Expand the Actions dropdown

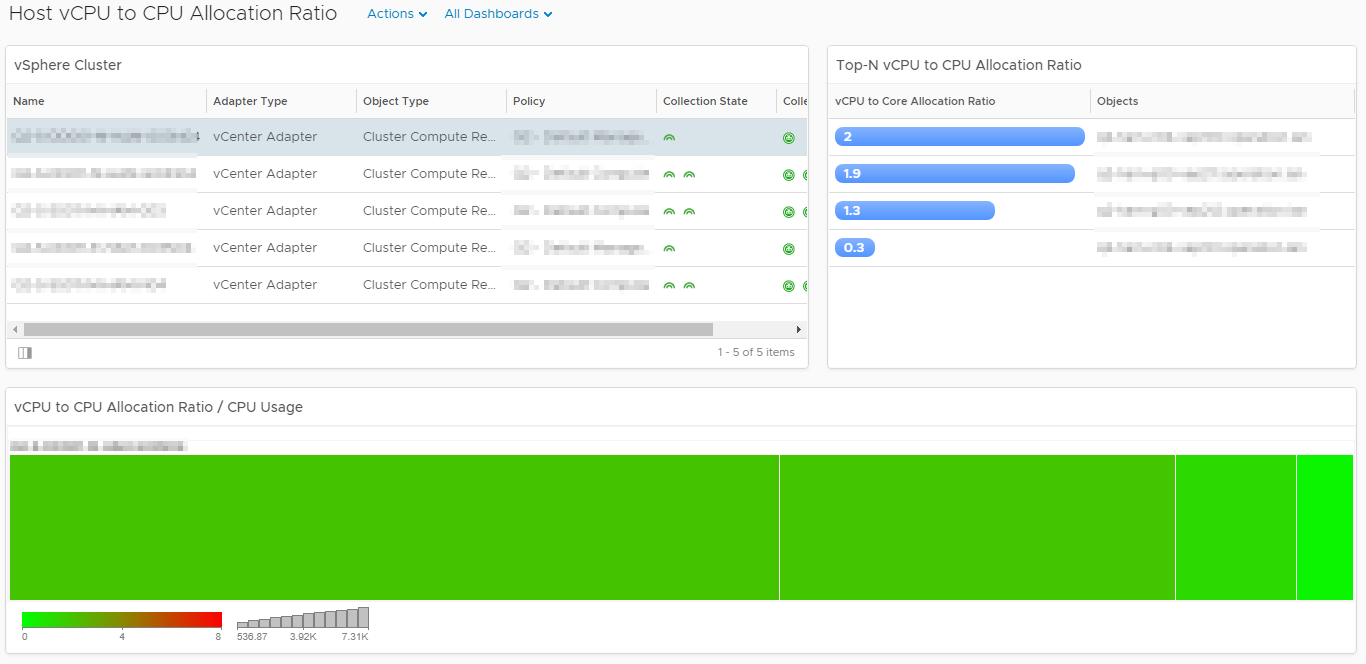[397, 14]
